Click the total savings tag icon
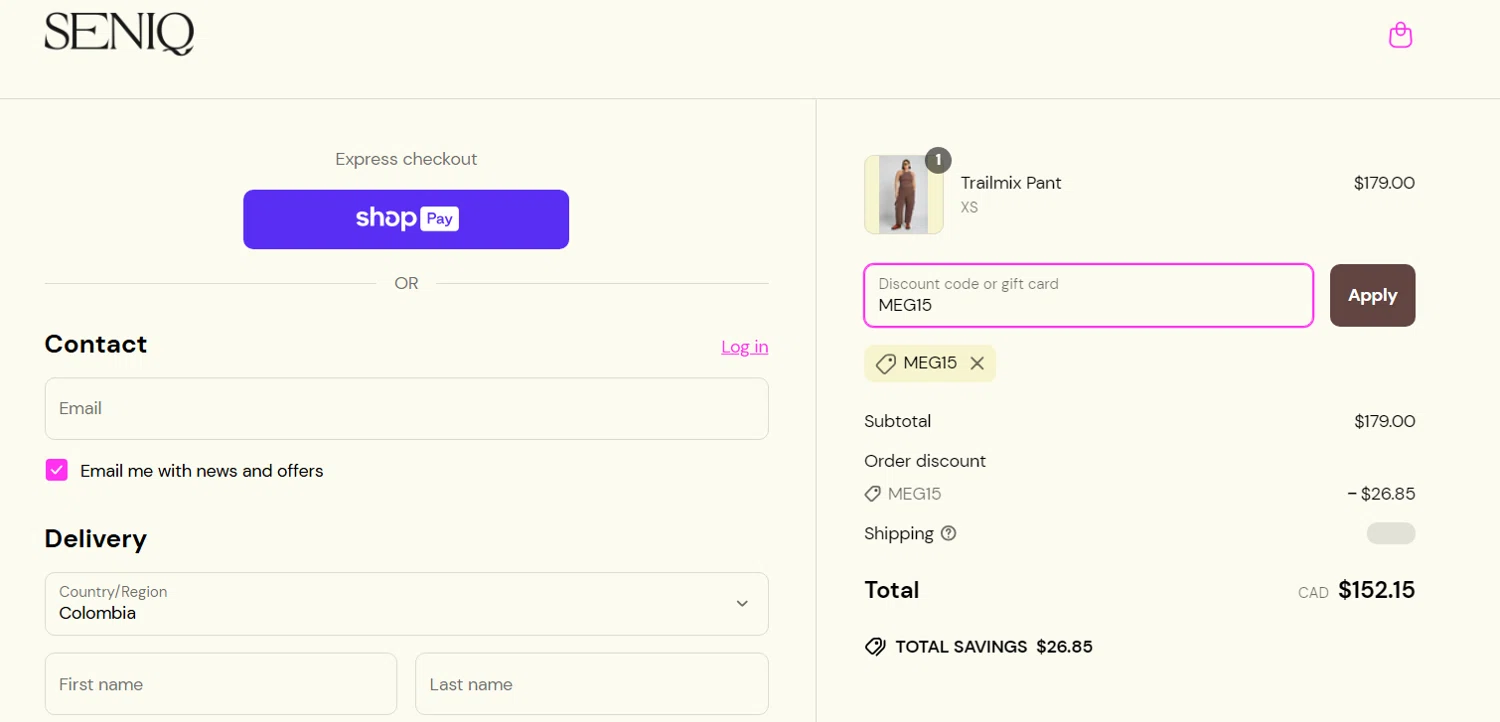 [875, 647]
